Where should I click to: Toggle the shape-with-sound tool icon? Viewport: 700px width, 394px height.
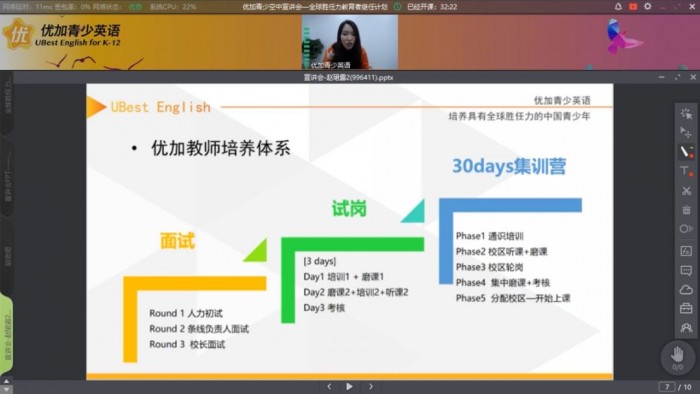point(686,229)
